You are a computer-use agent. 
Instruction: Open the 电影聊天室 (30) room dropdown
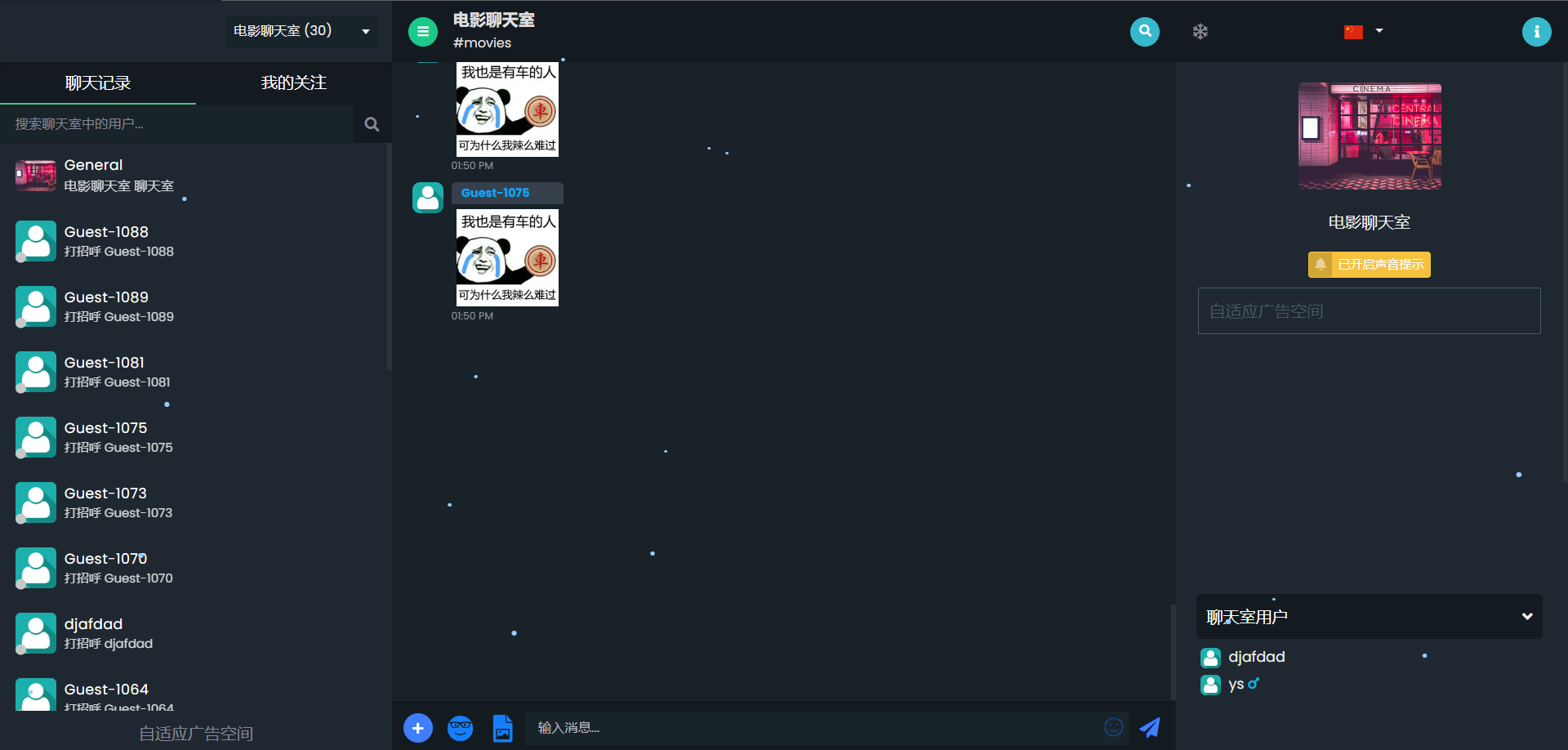(x=301, y=31)
